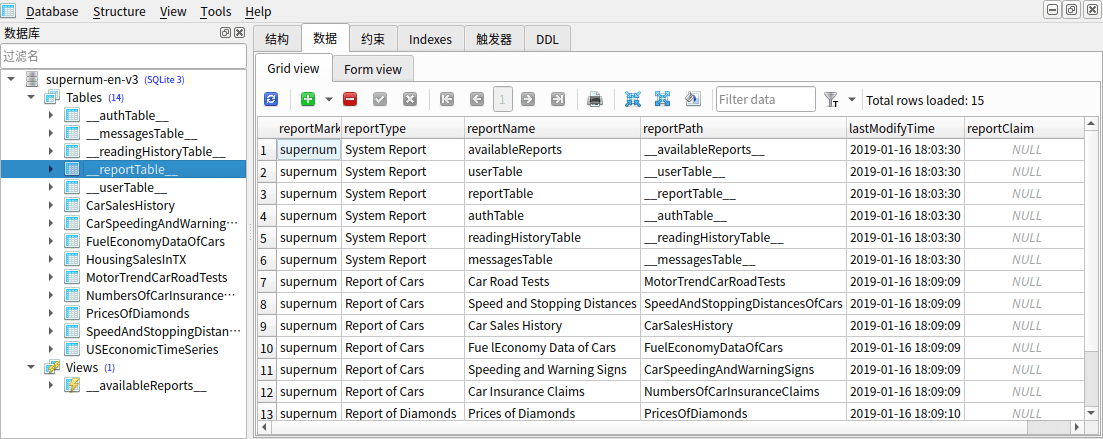Select the __userTable__ table icon

pyautogui.click(x=72, y=187)
